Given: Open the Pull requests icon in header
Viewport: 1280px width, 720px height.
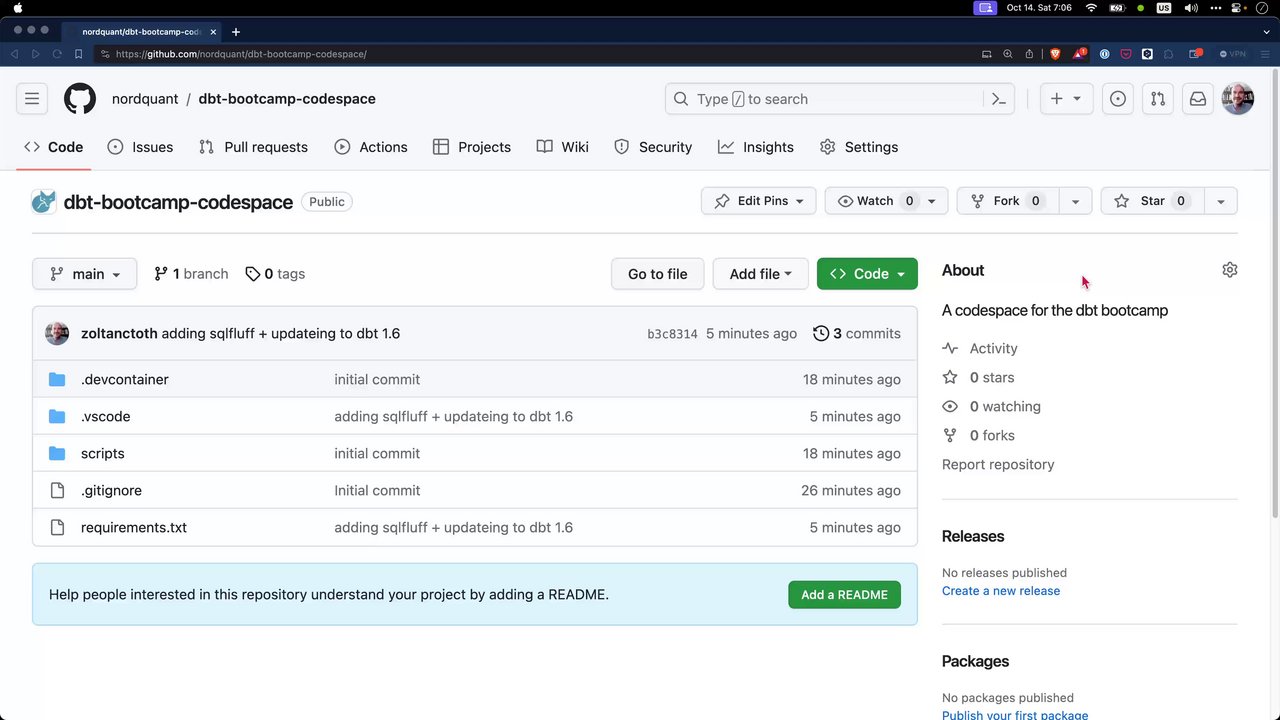Looking at the screenshot, I should tap(1158, 99).
